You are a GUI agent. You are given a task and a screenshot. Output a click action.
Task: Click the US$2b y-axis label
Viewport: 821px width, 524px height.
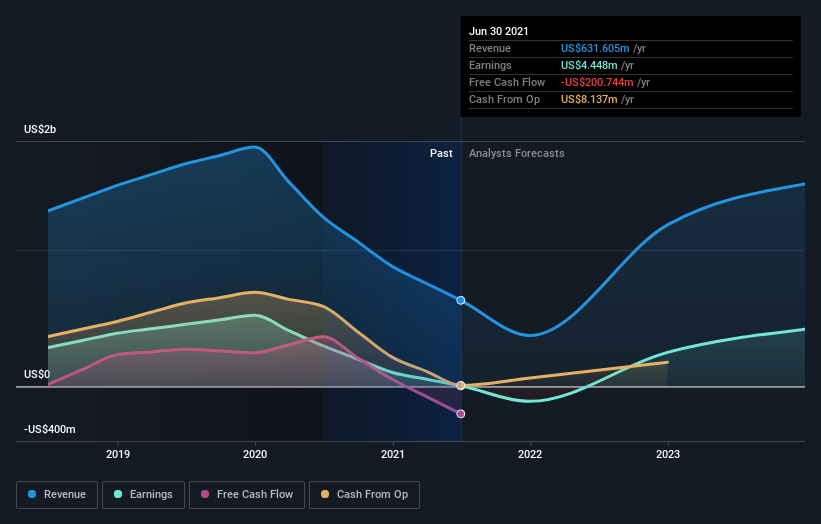(x=40, y=129)
